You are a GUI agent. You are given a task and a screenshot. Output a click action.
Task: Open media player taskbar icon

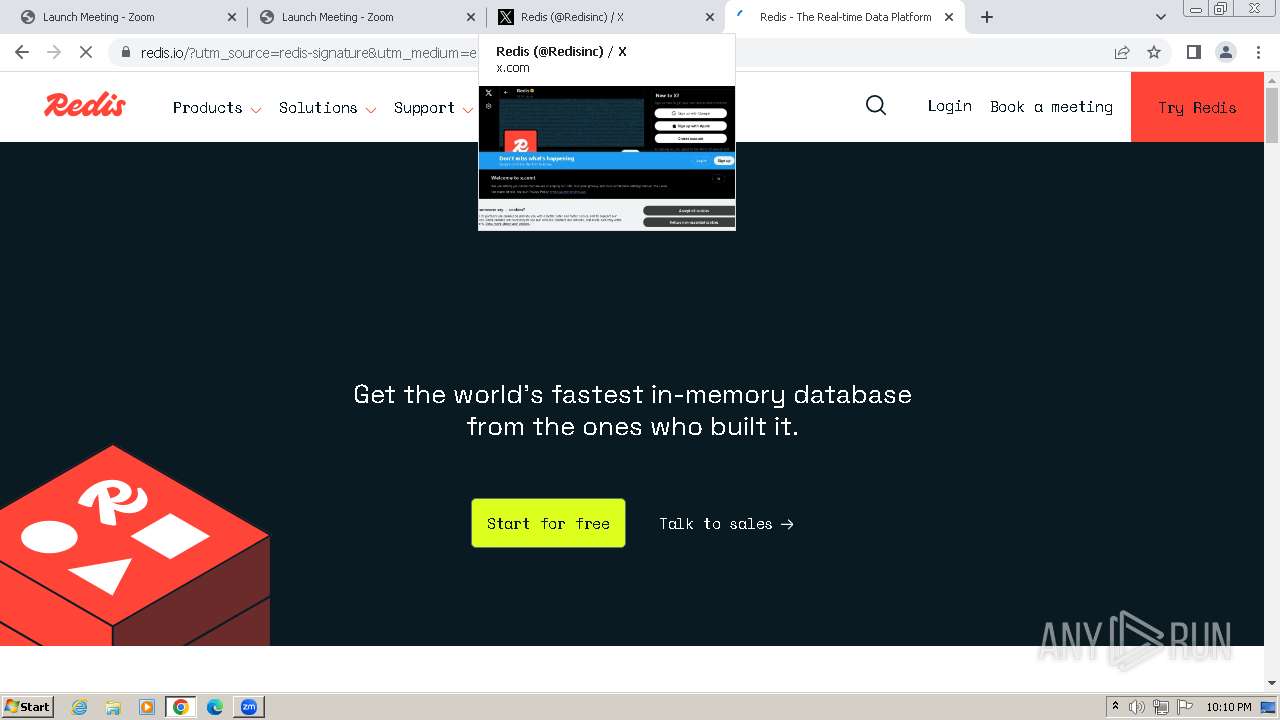[x=147, y=707]
